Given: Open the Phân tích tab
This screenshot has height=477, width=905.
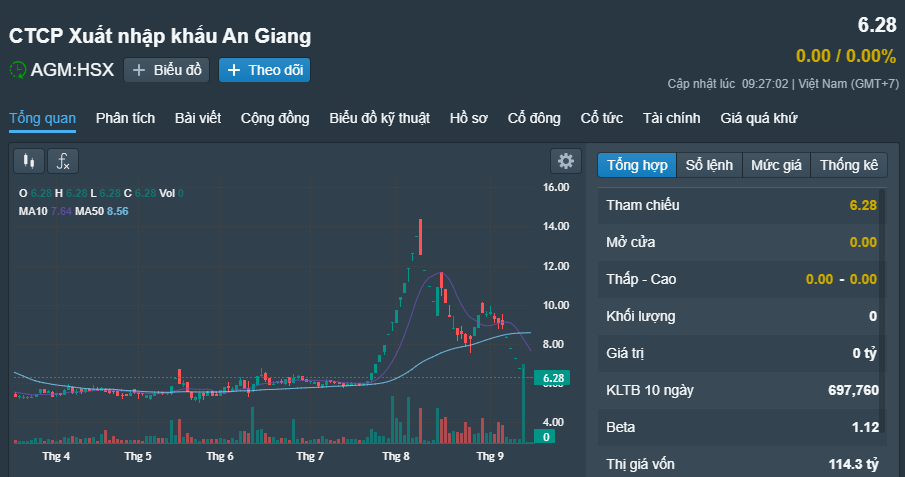Looking at the screenshot, I should (x=125, y=118).
